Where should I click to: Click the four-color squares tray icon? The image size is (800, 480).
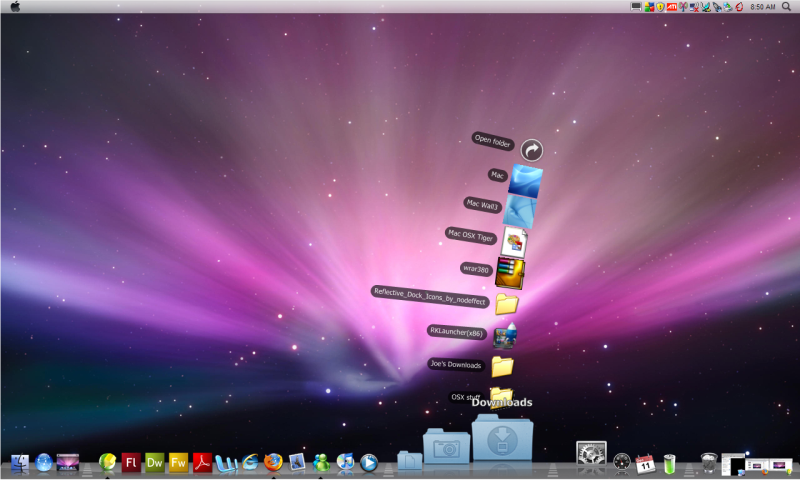pos(649,7)
